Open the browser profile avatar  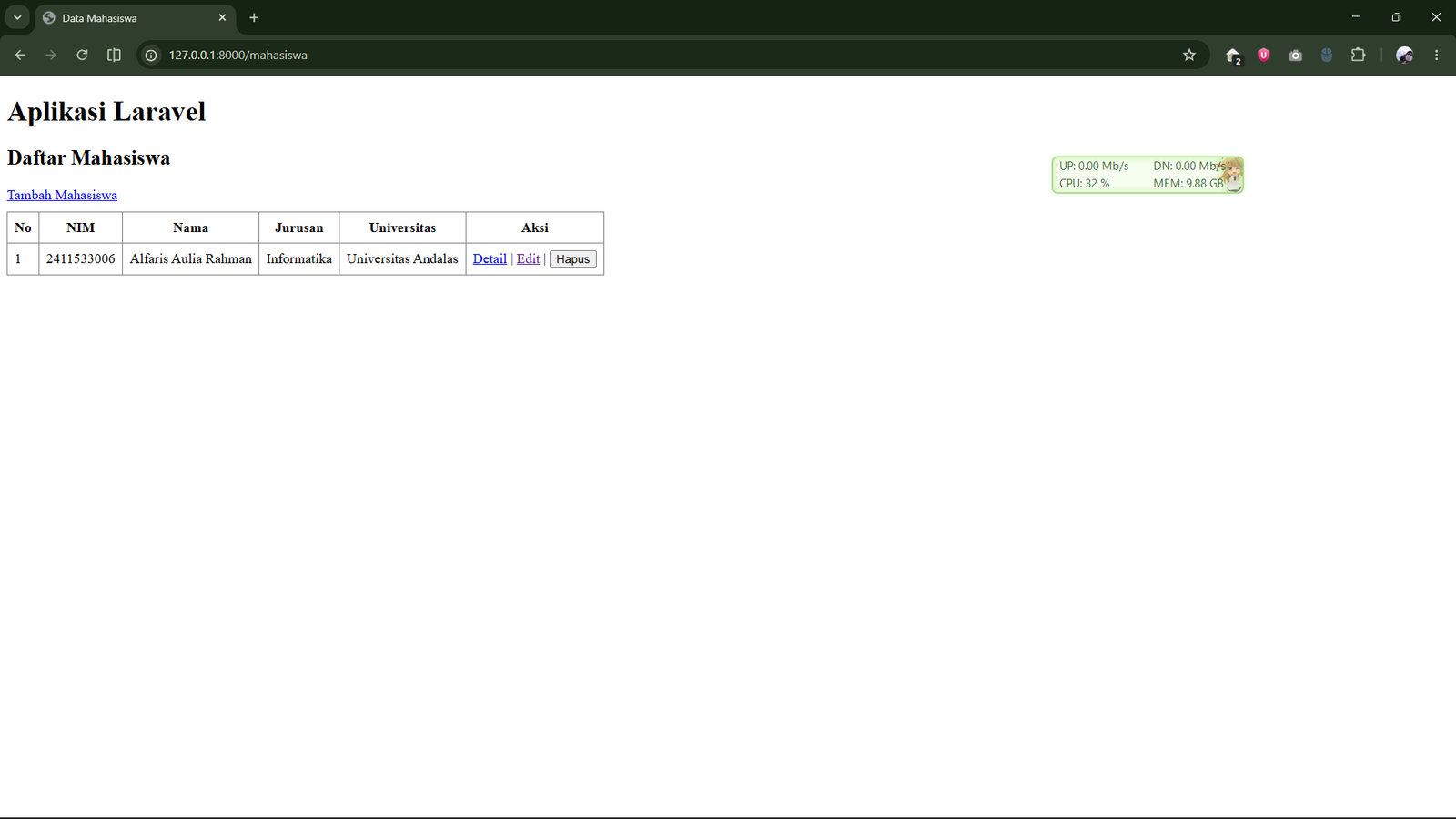pos(1405,55)
